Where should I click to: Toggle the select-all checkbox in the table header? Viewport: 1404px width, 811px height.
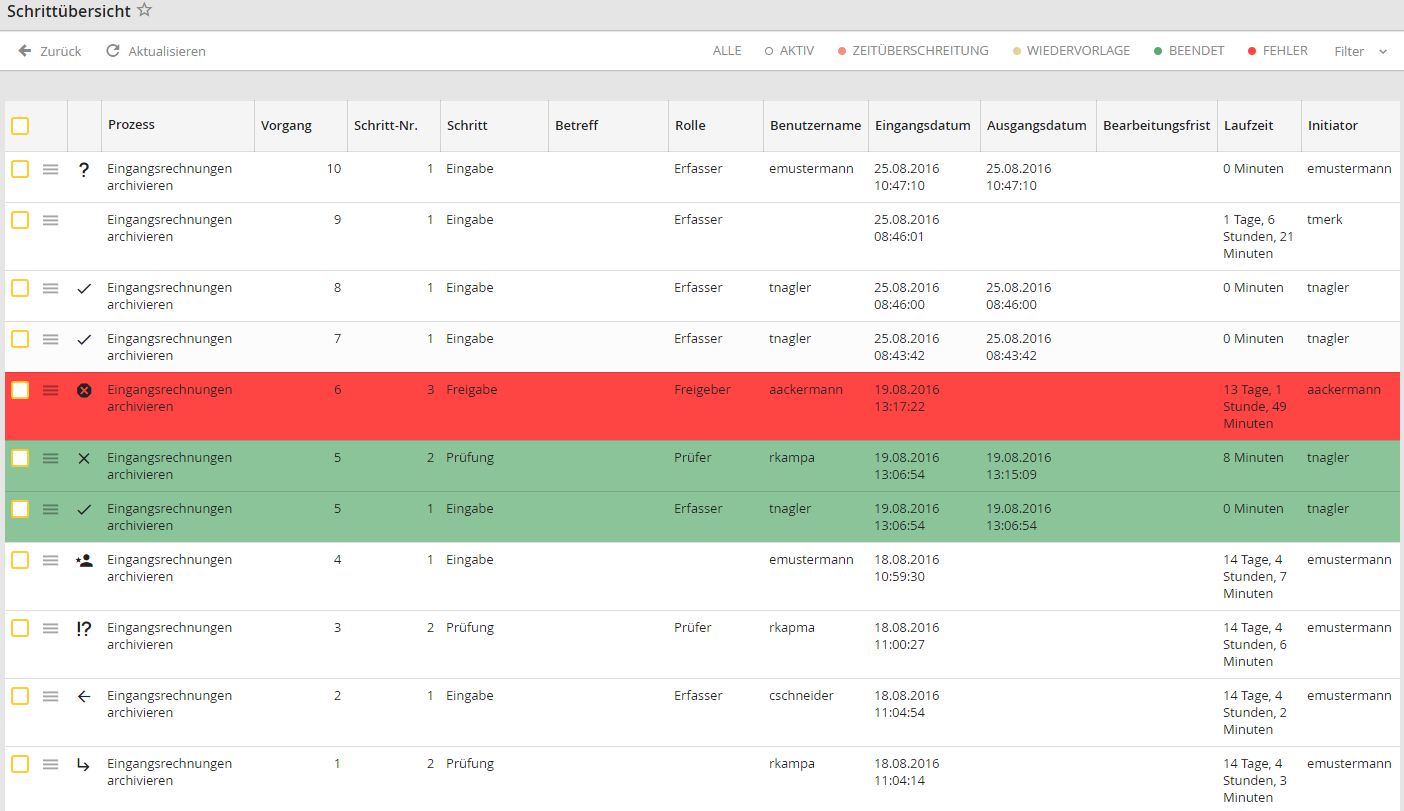(20, 126)
